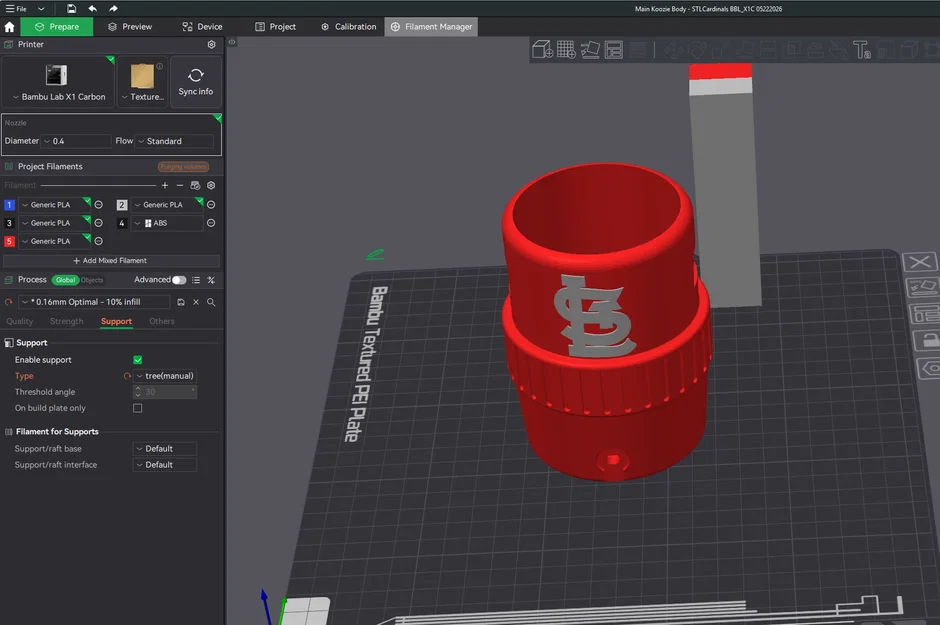Click filament 1 blue color swatch

(x=9, y=205)
